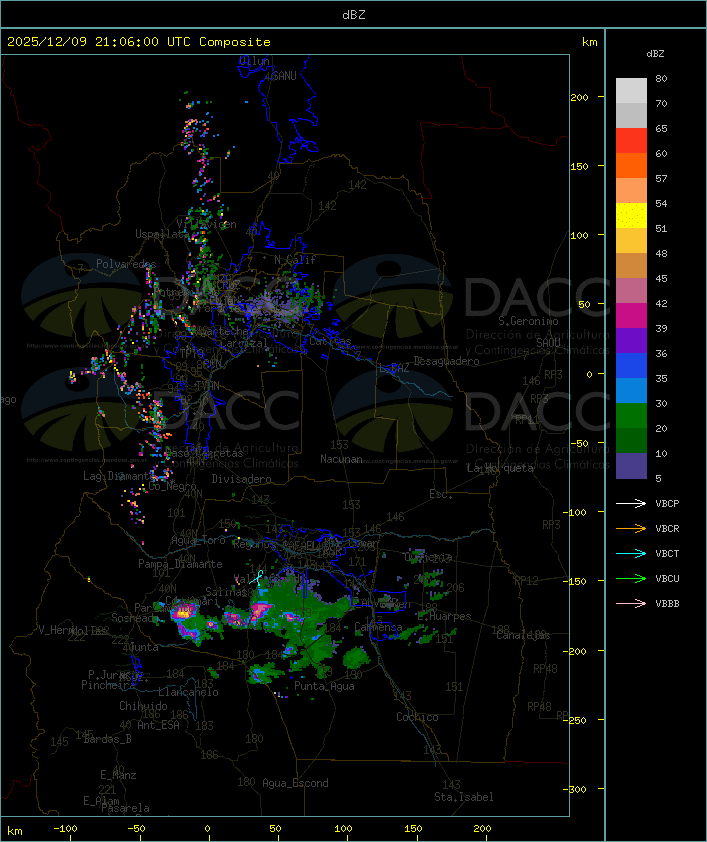
Task: Pick the lightest gray legend swatch at top
Action: (631, 90)
